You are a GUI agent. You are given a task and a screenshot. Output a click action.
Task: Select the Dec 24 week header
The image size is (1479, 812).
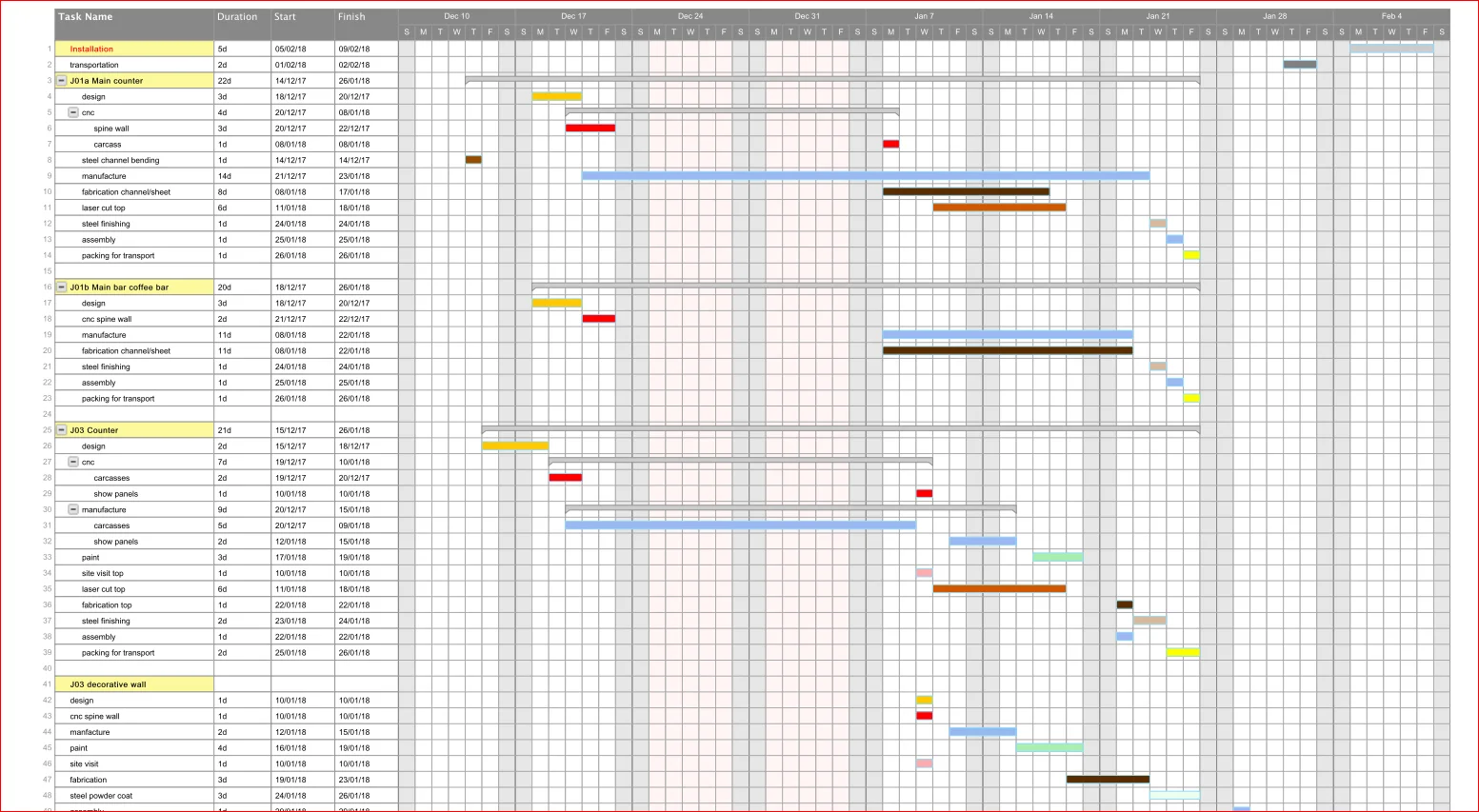coord(690,16)
